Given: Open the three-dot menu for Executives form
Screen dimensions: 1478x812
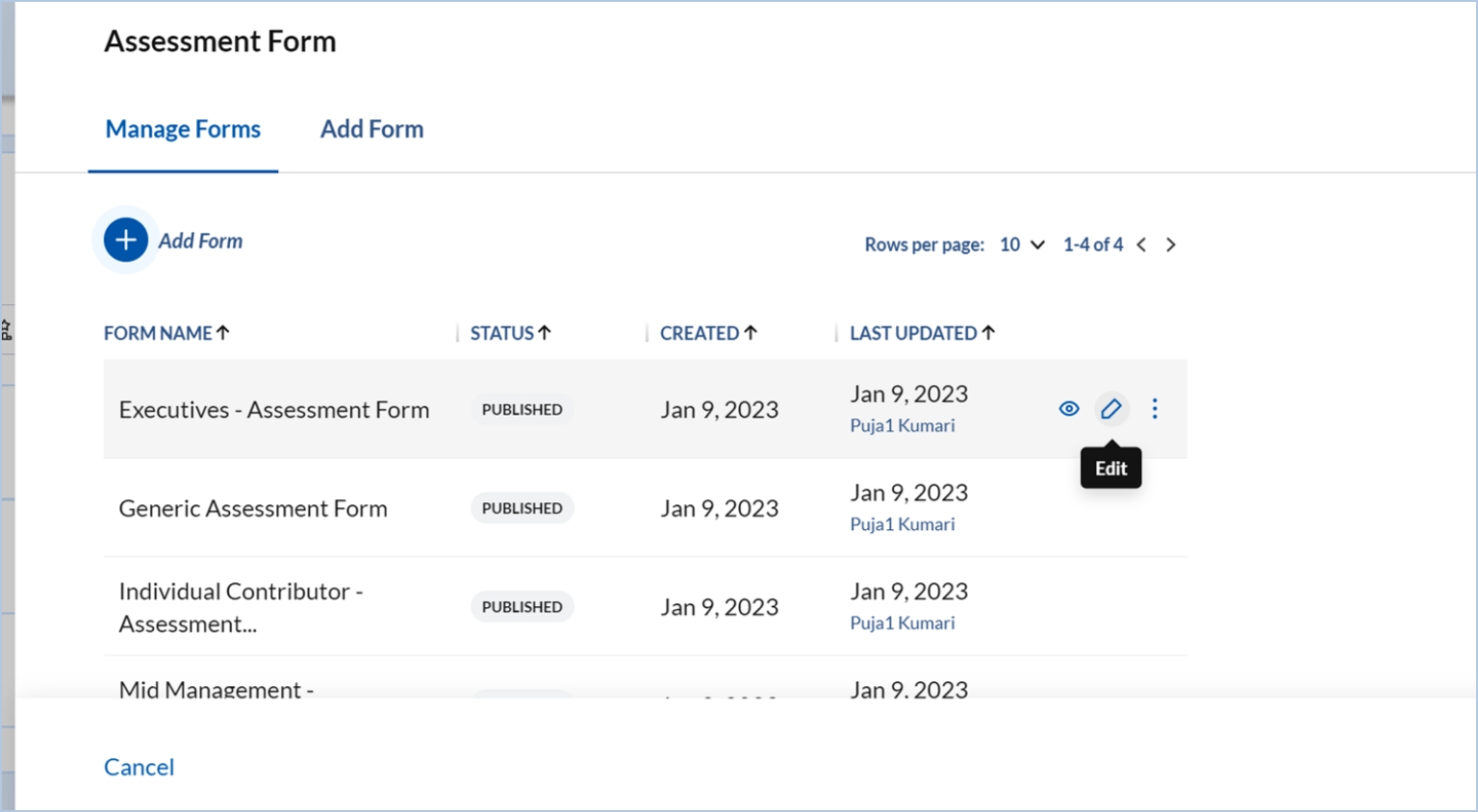Looking at the screenshot, I should click(x=1155, y=409).
